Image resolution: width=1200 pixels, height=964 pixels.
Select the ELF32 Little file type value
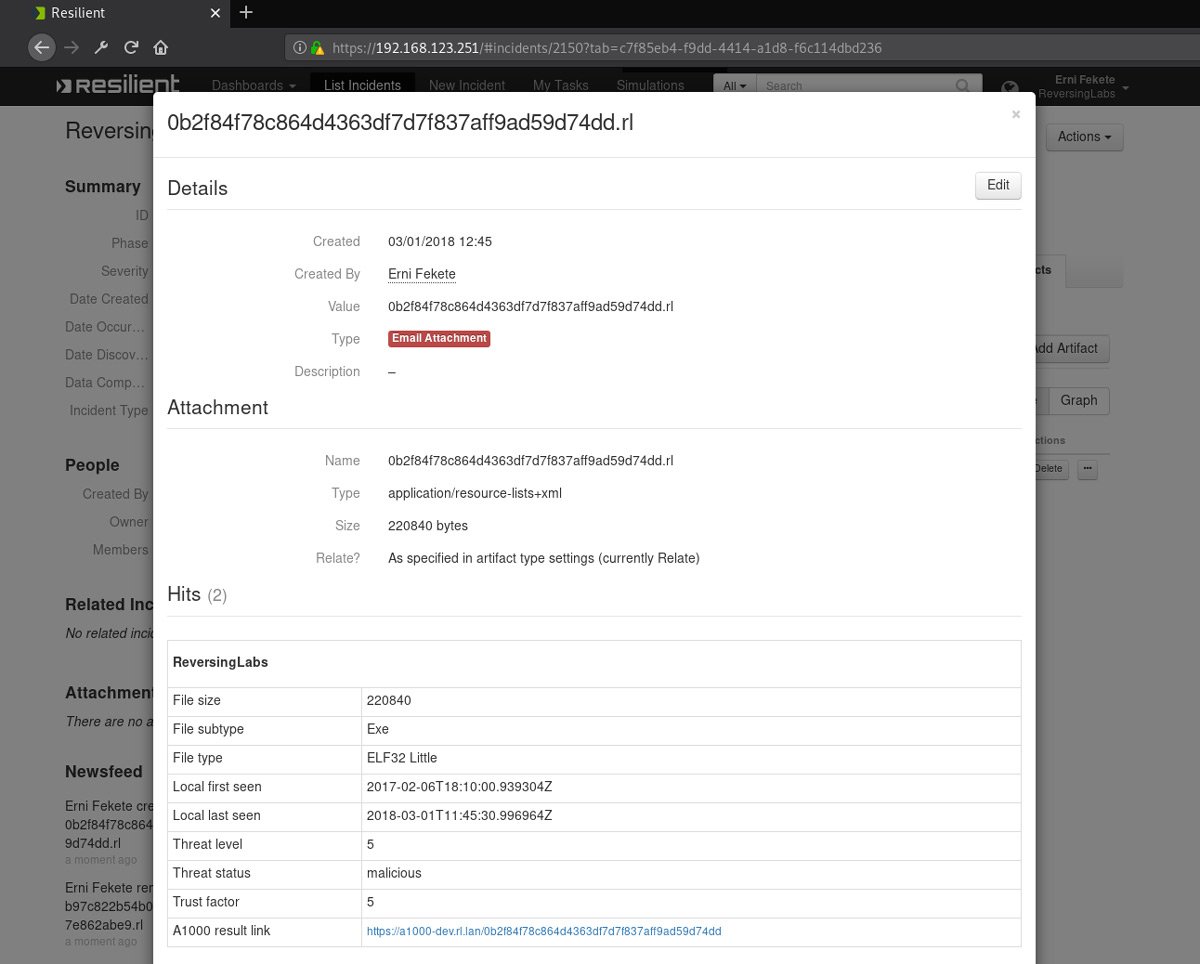(x=402, y=758)
